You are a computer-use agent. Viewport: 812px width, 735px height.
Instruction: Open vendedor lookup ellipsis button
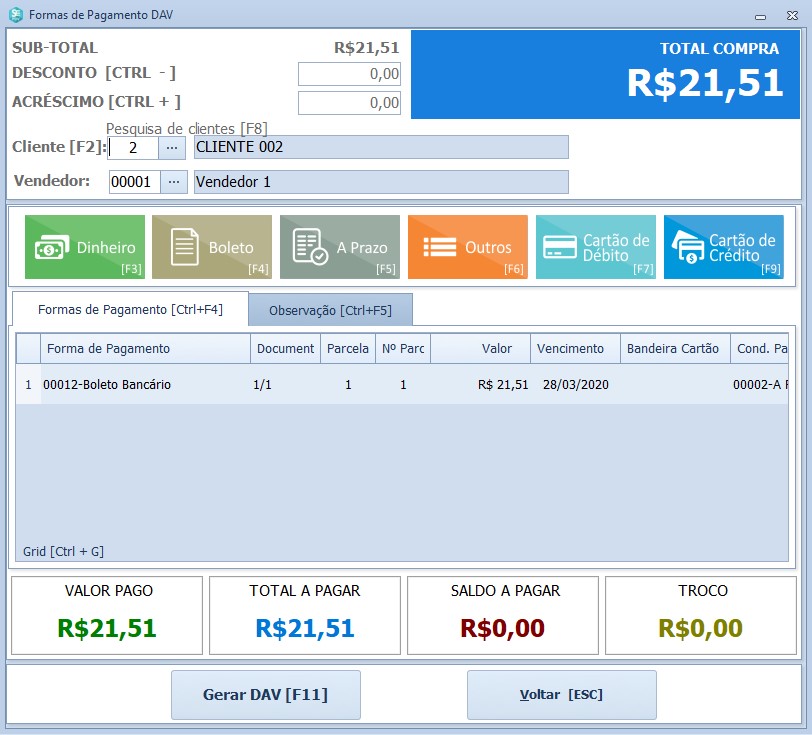(x=173, y=182)
